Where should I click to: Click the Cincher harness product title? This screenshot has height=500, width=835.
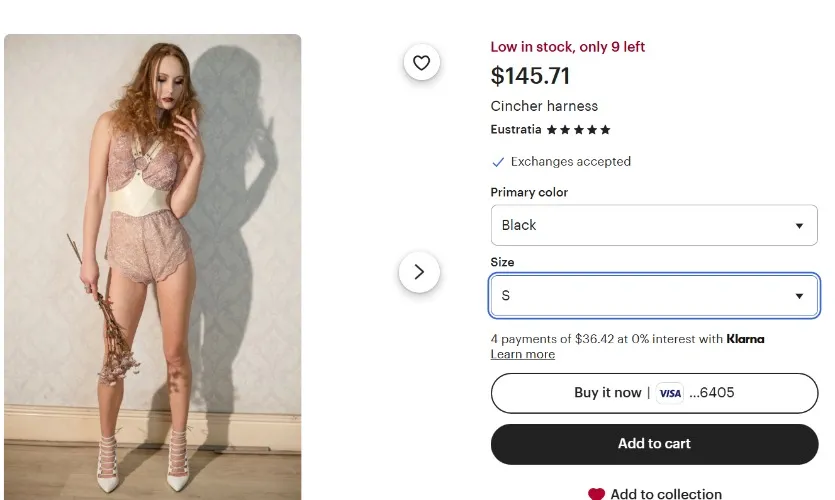tap(544, 106)
